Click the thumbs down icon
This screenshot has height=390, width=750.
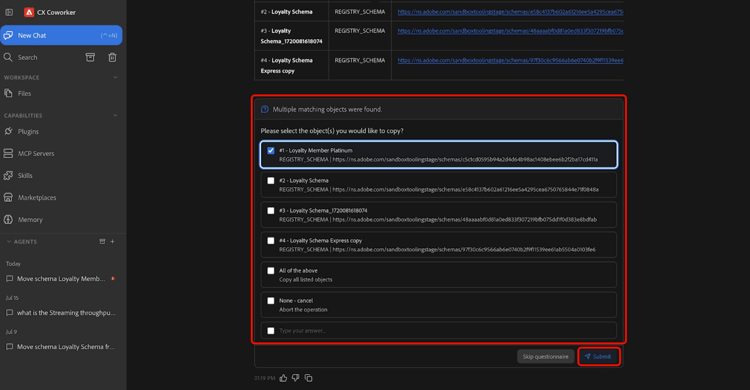(x=296, y=378)
